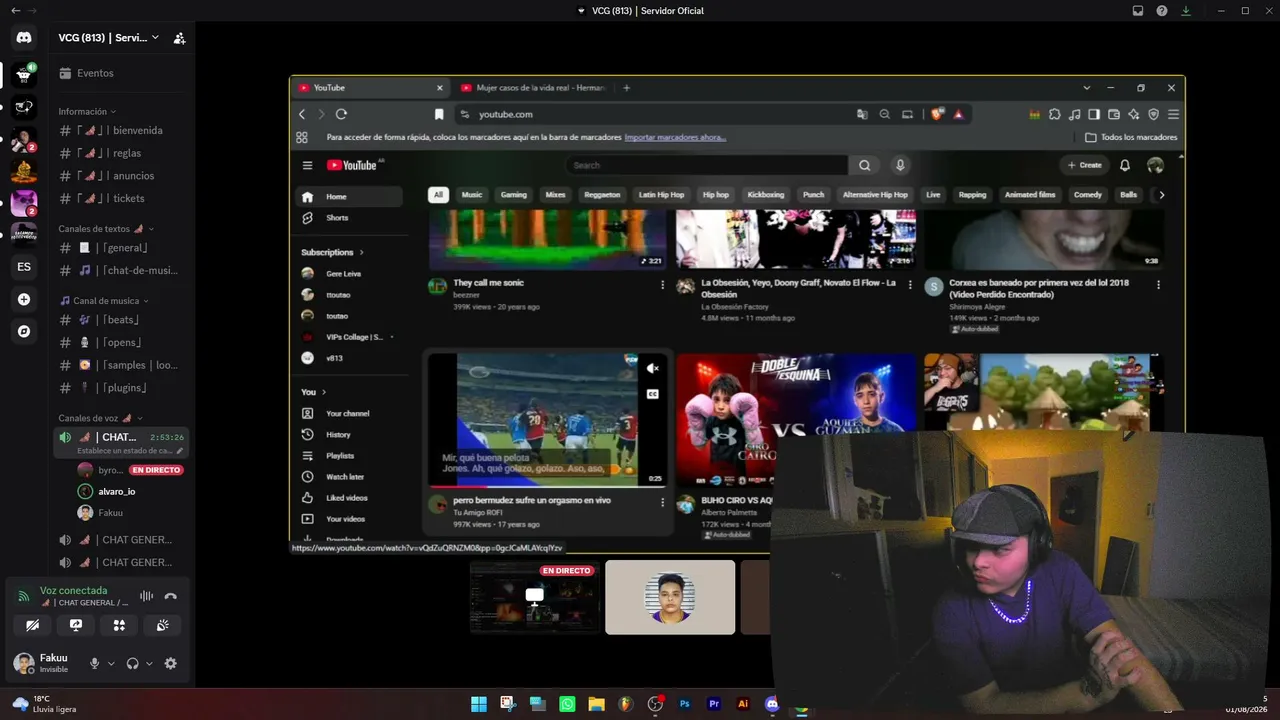Open the ES server in the sidebar
Viewport: 1280px width, 720px height.
[24, 267]
